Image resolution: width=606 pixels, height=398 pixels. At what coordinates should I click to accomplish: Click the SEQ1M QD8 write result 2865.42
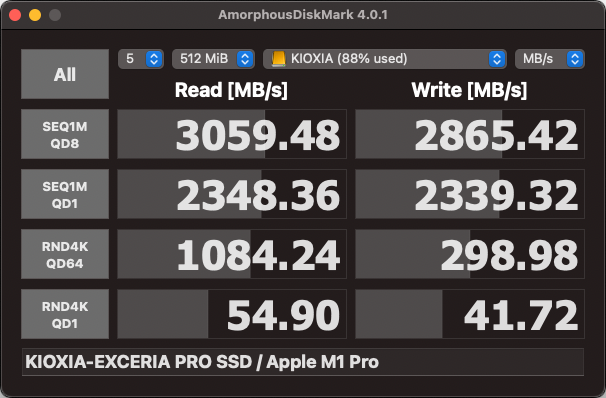pos(470,134)
